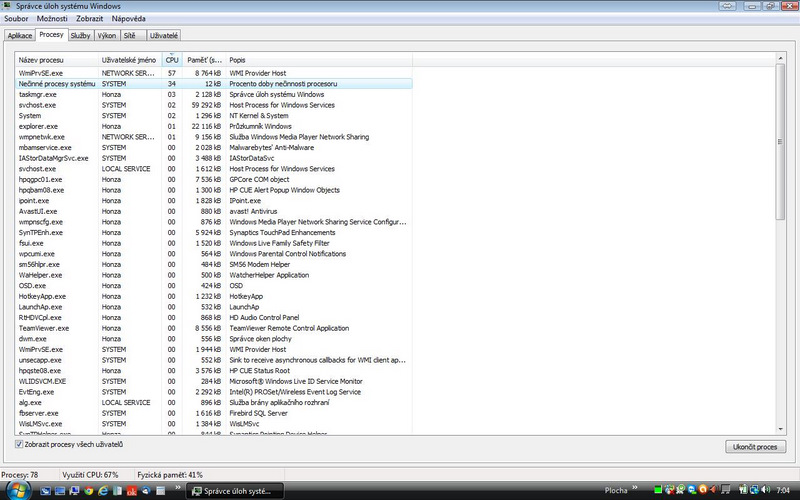Select the explorer.exe process row

(214, 126)
